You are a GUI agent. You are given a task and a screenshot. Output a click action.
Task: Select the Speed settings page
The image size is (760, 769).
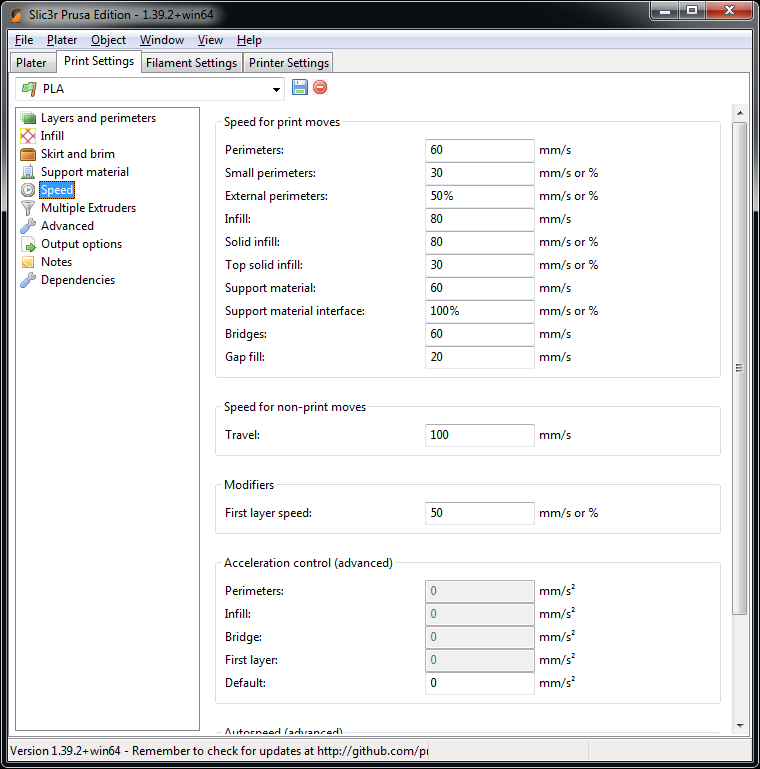click(x=57, y=190)
